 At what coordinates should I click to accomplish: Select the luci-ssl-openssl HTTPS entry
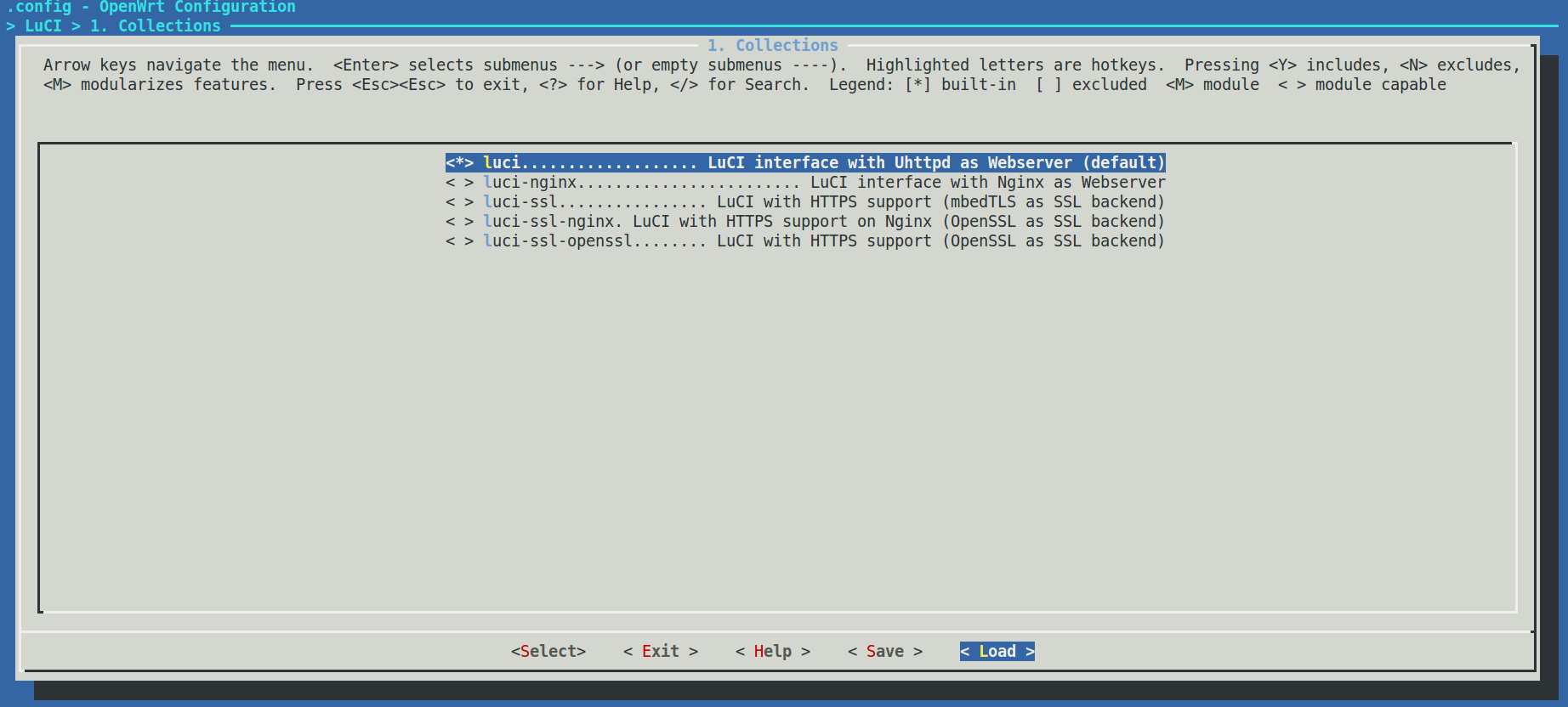pos(805,240)
